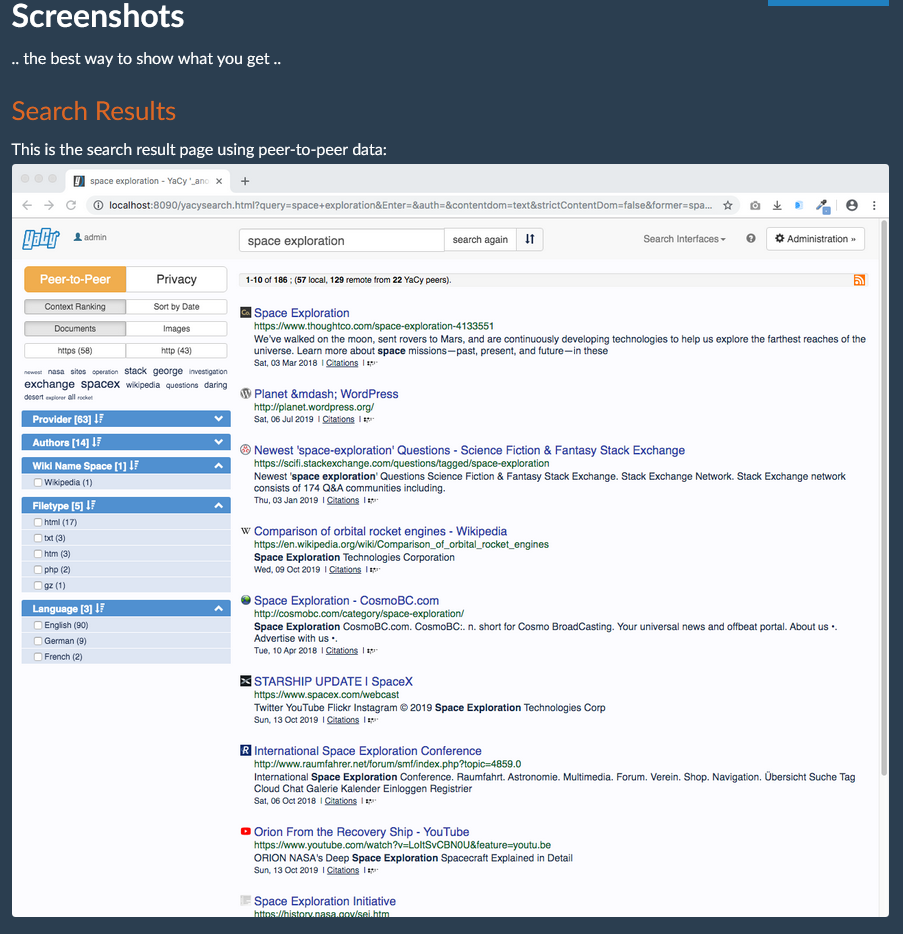Click the admin user icon
Viewport: 903px width, 934px height.
coord(77,237)
